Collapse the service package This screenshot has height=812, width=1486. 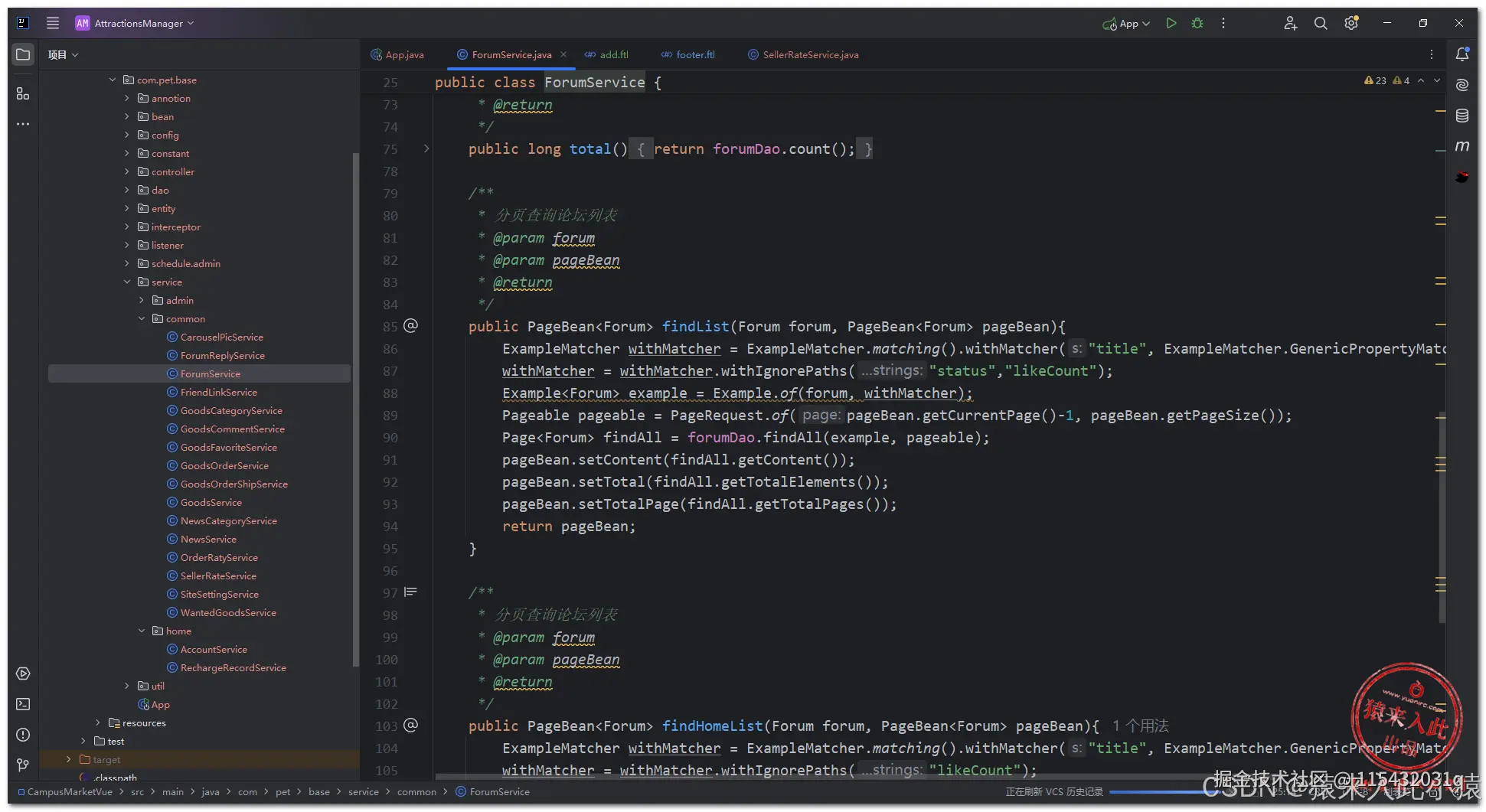coord(127,282)
